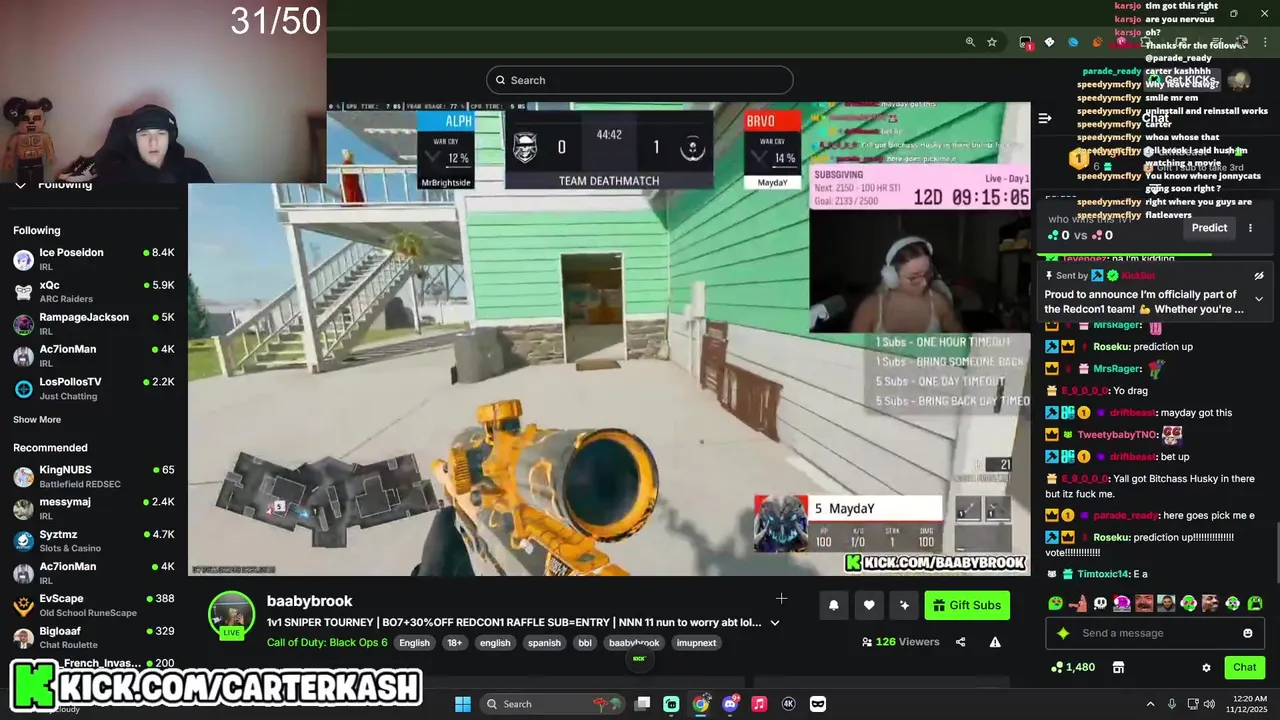The image size is (1280, 720).
Task: Click the bbl tag
Action: (585, 643)
